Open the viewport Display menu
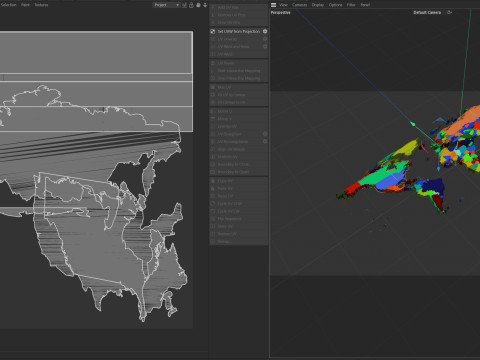Image resolution: width=480 pixels, height=360 pixels. click(318, 5)
